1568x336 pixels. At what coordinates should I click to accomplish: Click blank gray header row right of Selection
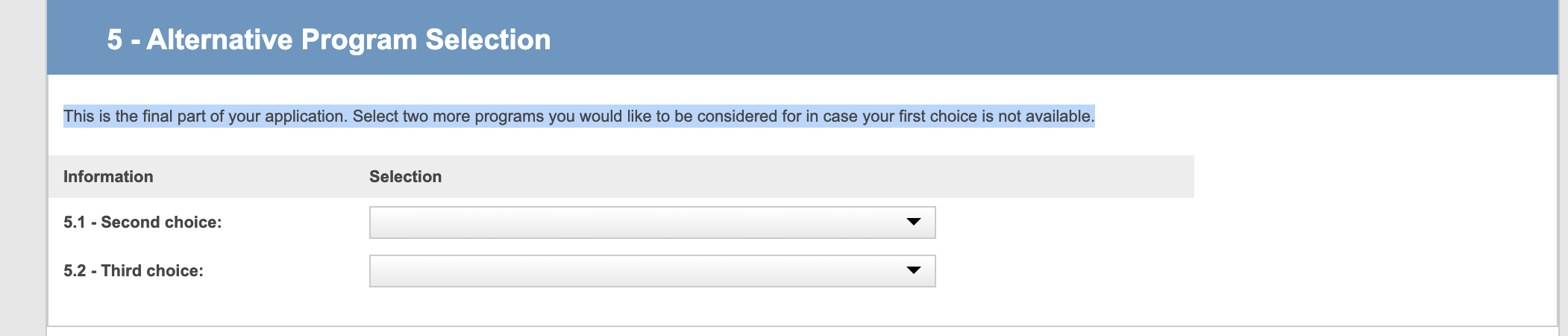click(821, 177)
